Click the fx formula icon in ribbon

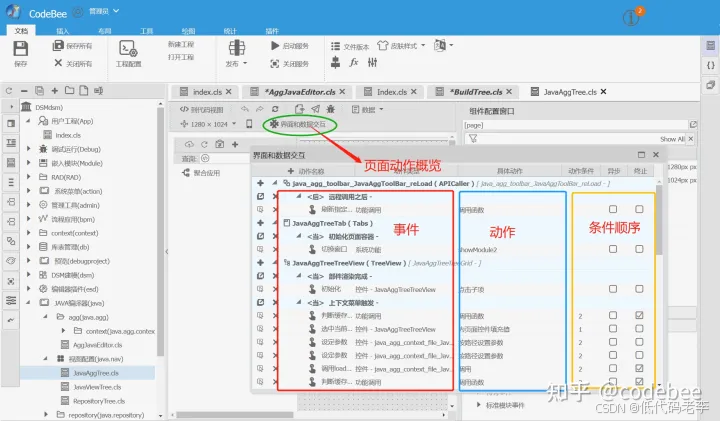pyautogui.click(x=354, y=62)
